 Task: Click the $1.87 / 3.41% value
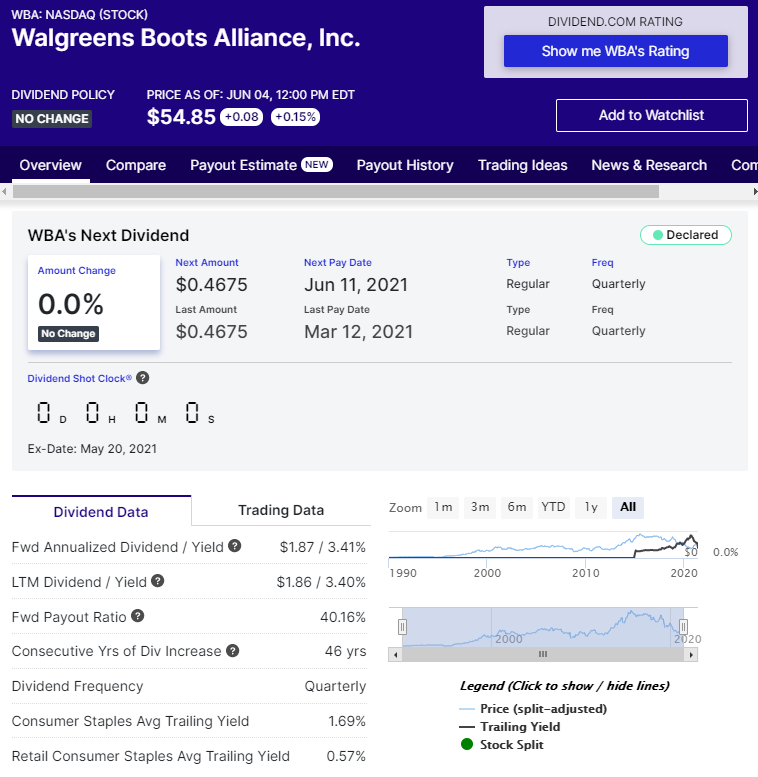(x=323, y=547)
